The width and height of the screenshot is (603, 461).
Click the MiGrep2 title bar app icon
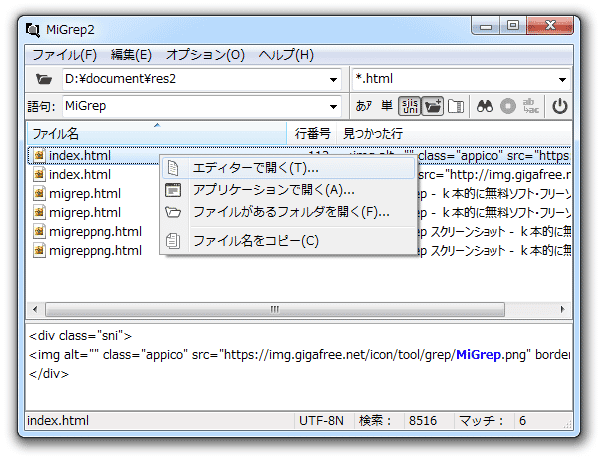tap(33, 30)
